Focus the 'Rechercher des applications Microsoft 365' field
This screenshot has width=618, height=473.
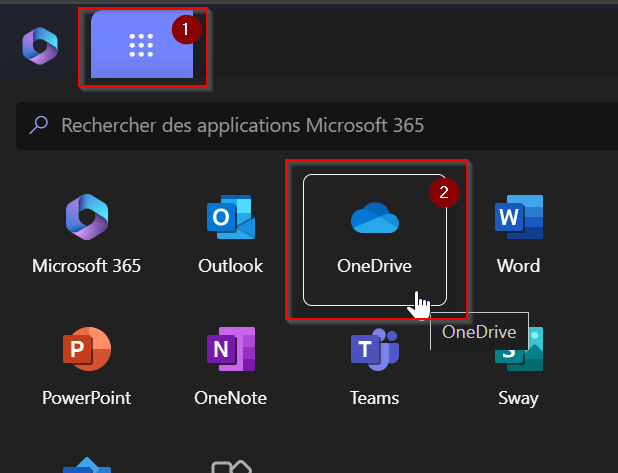point(300,125)
